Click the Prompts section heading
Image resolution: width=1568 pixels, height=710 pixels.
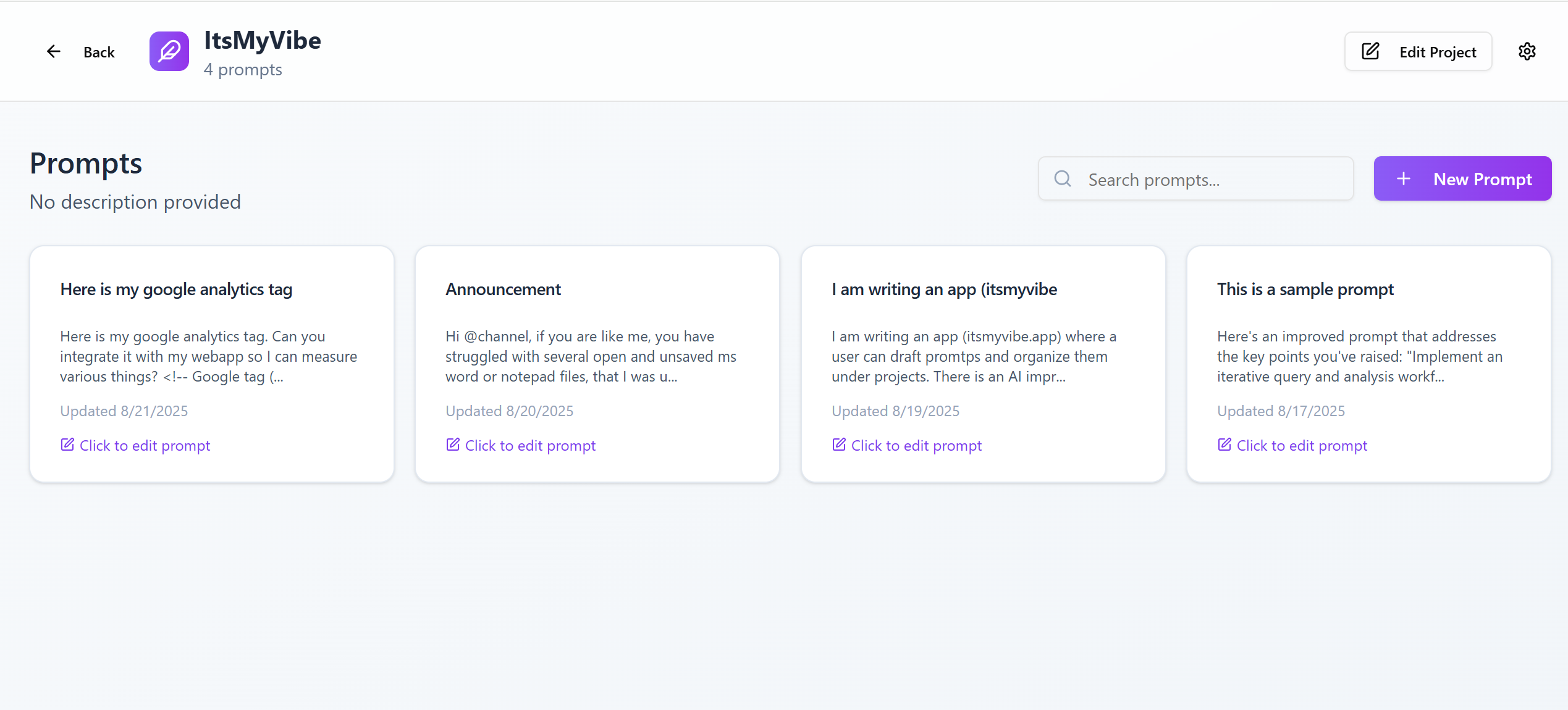[x=86, y=164]
